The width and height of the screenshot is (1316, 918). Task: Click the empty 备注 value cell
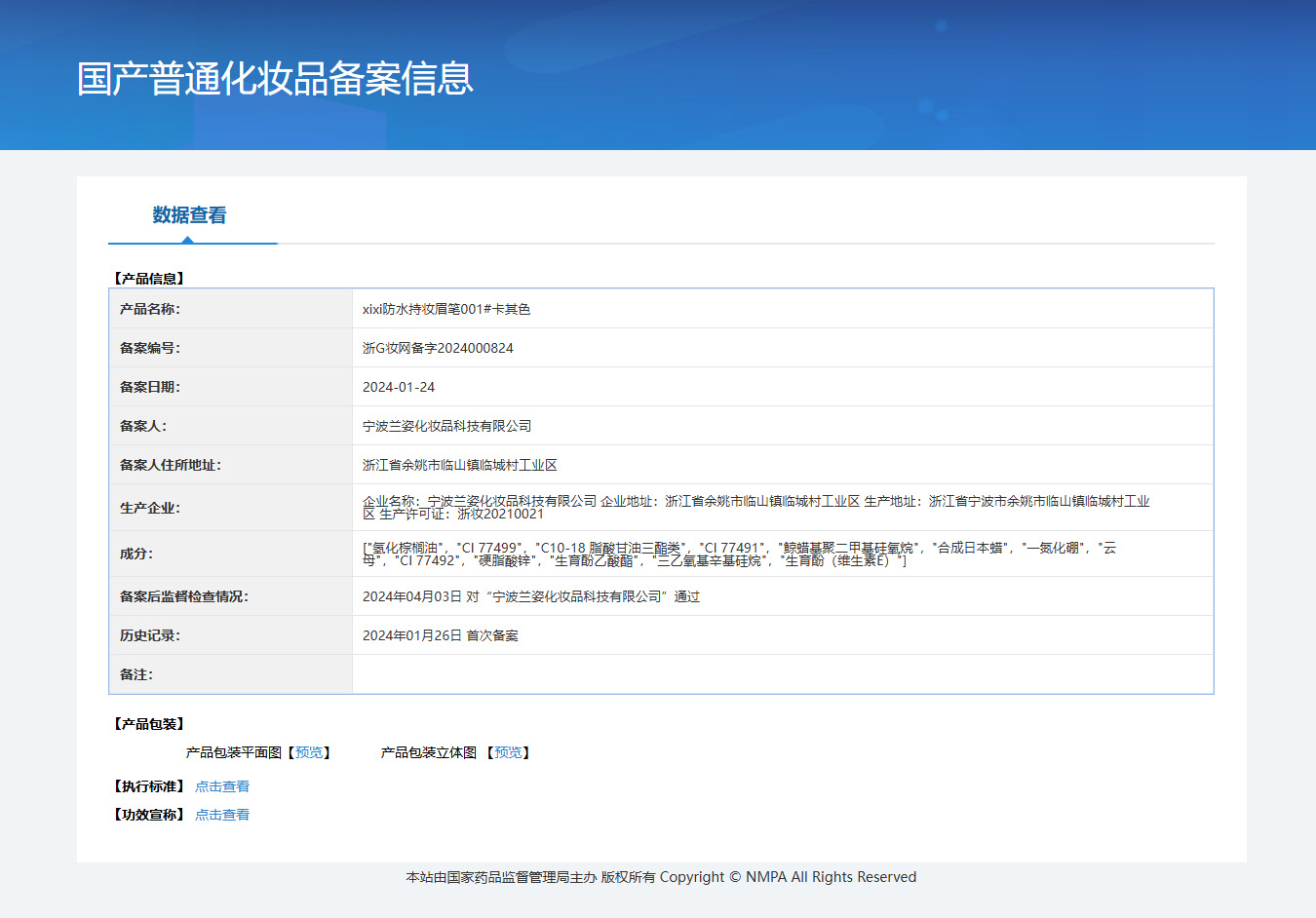(x=782, y=674)
